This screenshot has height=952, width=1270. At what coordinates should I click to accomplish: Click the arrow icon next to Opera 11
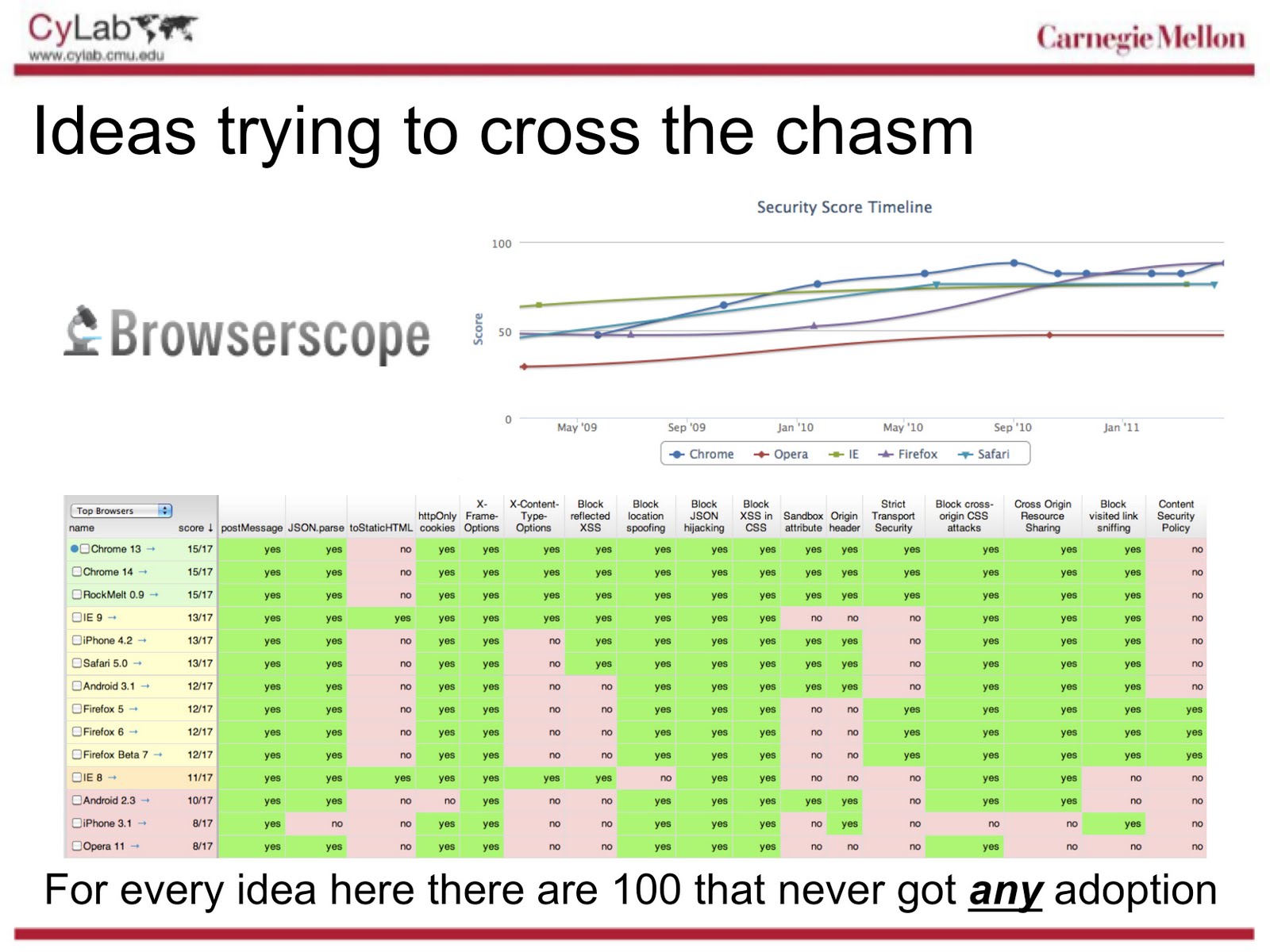point(135,846)
